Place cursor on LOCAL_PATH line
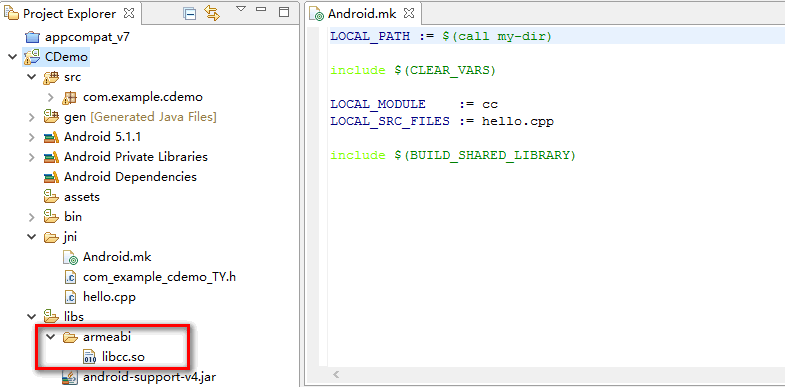Image resolution: width=785 pixels, height=387 pixels. (x=441, y=36)
